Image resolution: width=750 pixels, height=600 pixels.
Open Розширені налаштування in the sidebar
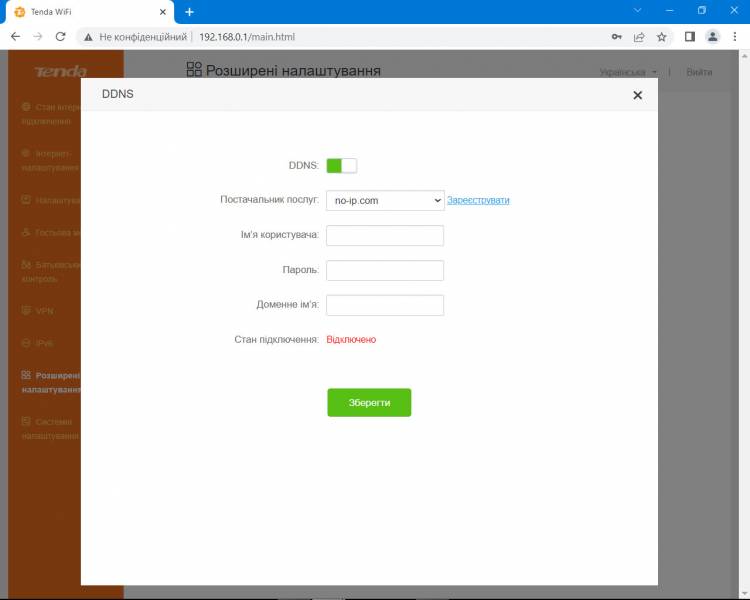pos(51,382)
